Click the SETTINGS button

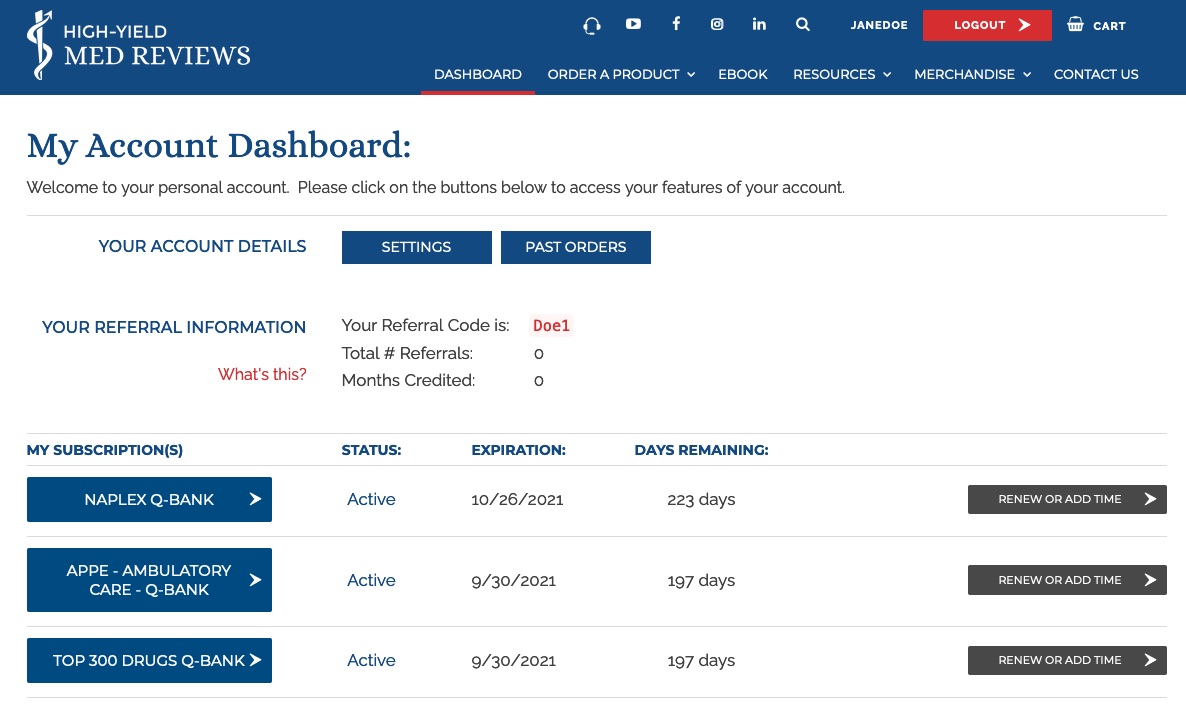coord(417,247)
